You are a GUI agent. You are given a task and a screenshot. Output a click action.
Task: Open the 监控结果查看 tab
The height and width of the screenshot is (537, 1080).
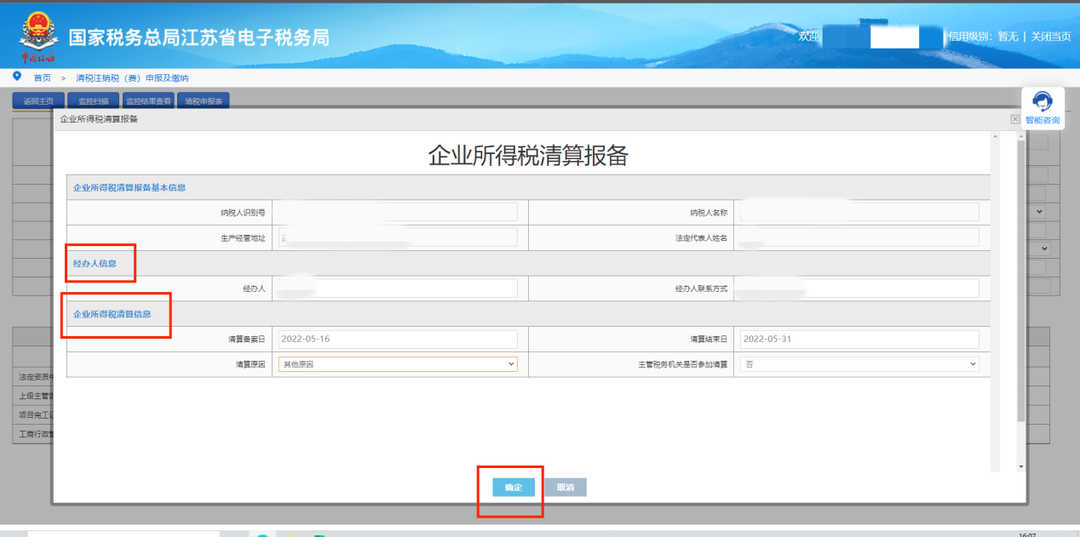coord(148,101)
